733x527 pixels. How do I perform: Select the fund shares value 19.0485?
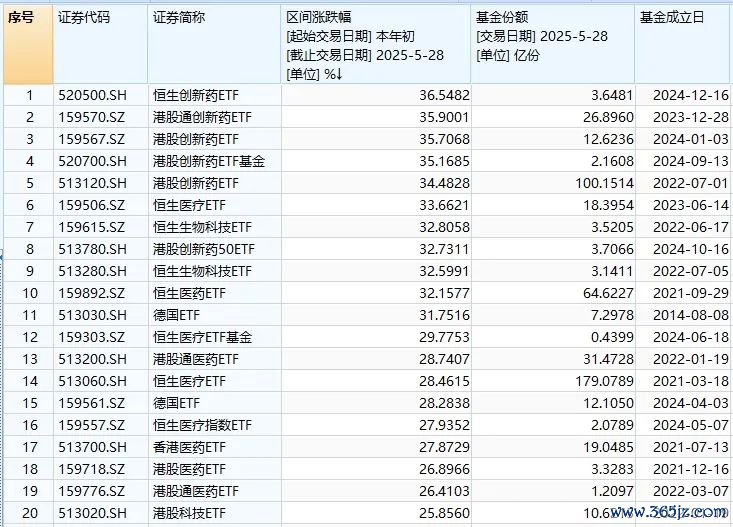(x=608, y=447)
